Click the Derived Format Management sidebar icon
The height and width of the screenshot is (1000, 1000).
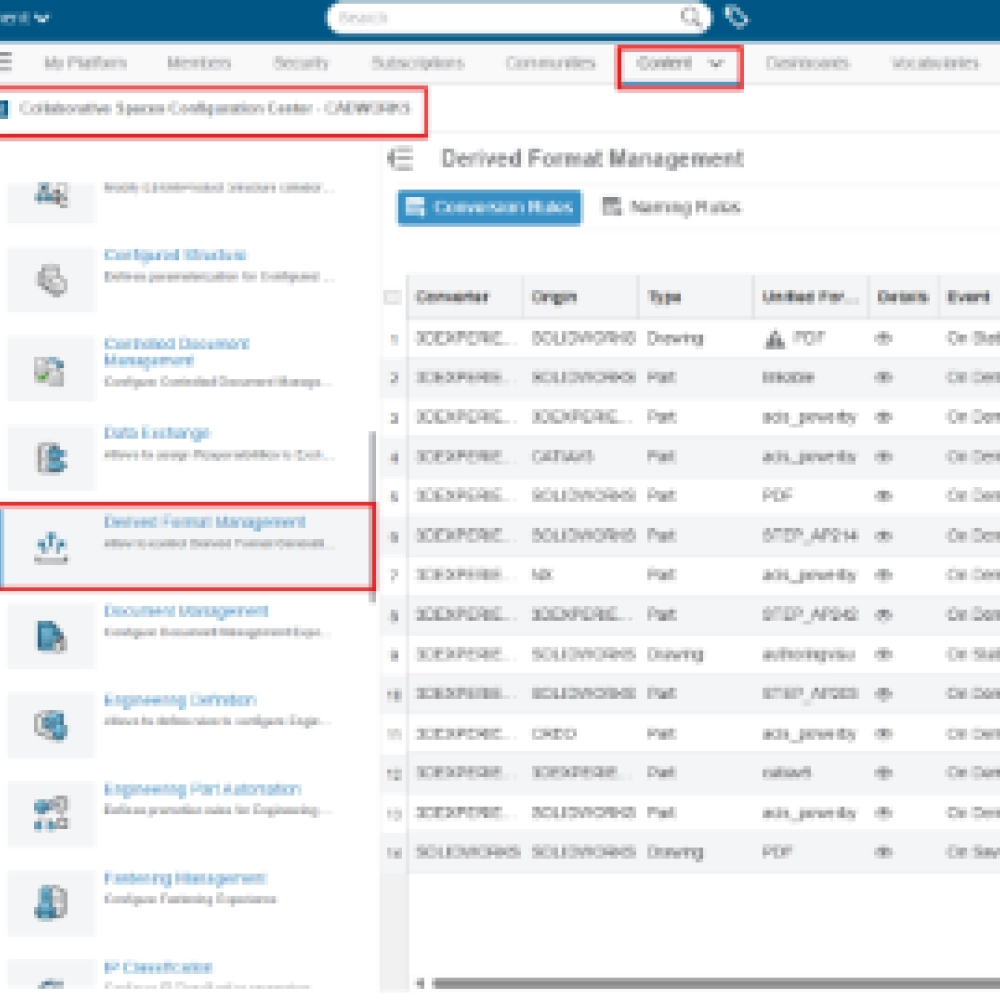coord(51,546)
